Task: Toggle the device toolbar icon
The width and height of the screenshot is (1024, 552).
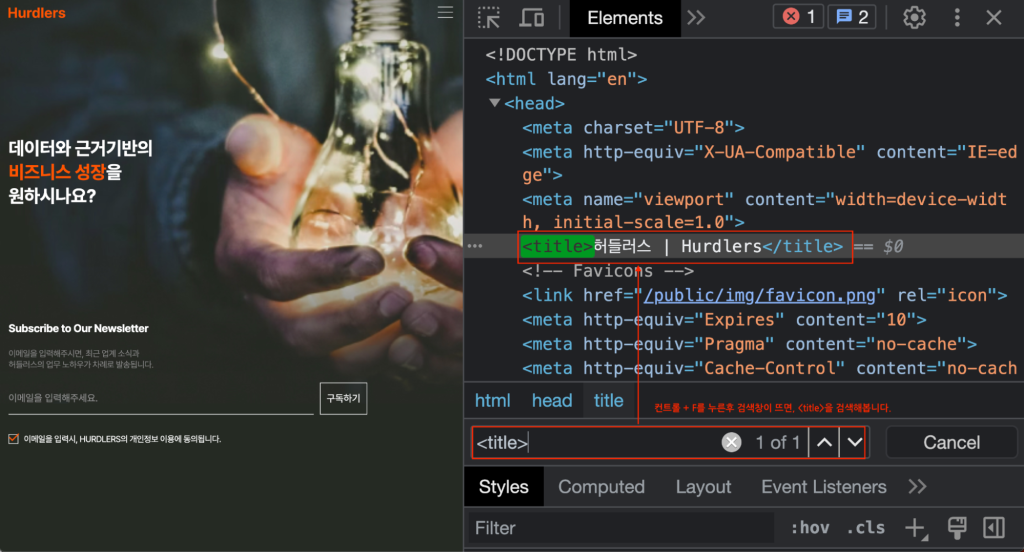Action: [x=532, y=18]
